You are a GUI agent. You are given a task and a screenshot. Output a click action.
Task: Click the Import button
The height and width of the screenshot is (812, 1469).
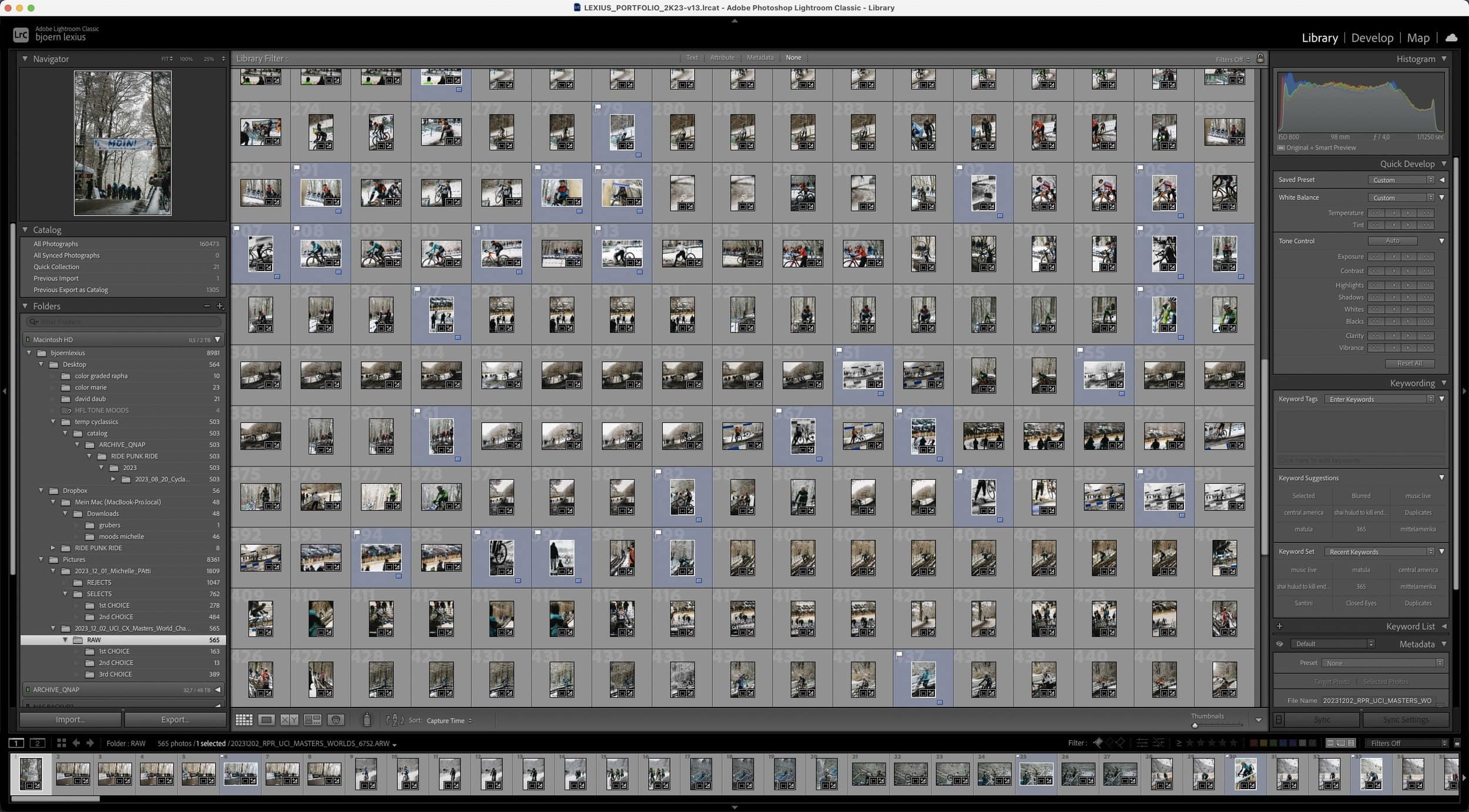pos(71,719)
